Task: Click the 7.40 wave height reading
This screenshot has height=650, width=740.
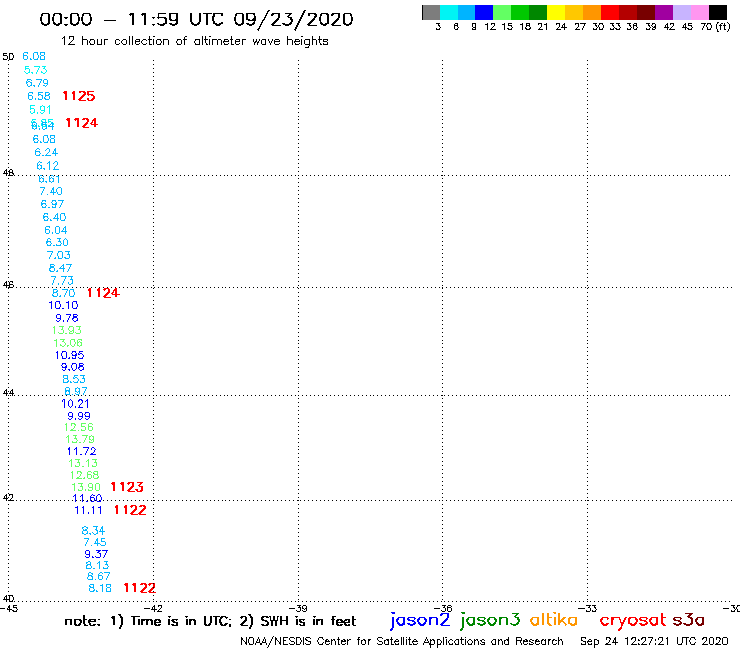Action: point(51,191)
